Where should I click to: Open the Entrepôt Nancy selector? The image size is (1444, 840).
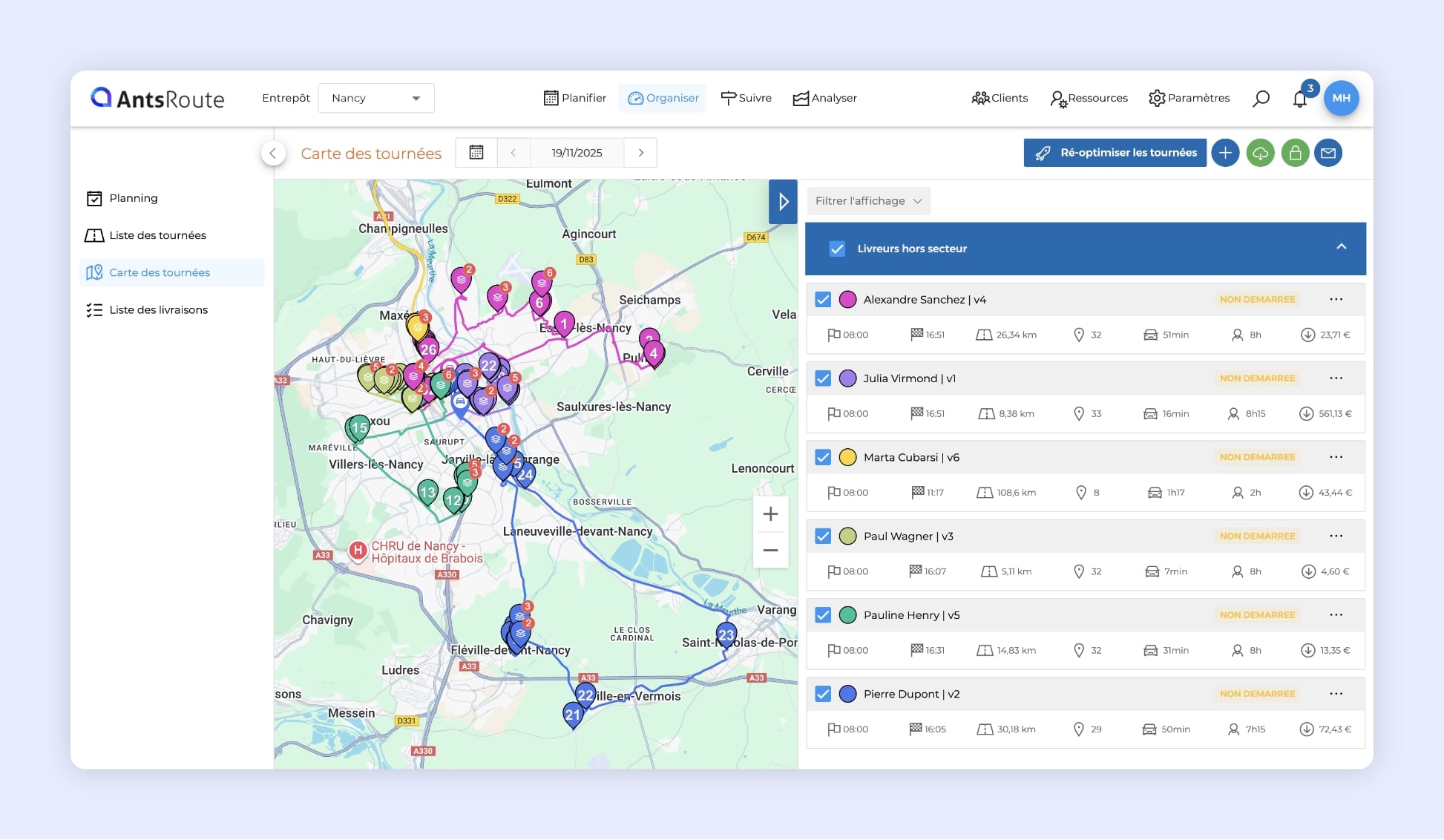pos(376,98)
